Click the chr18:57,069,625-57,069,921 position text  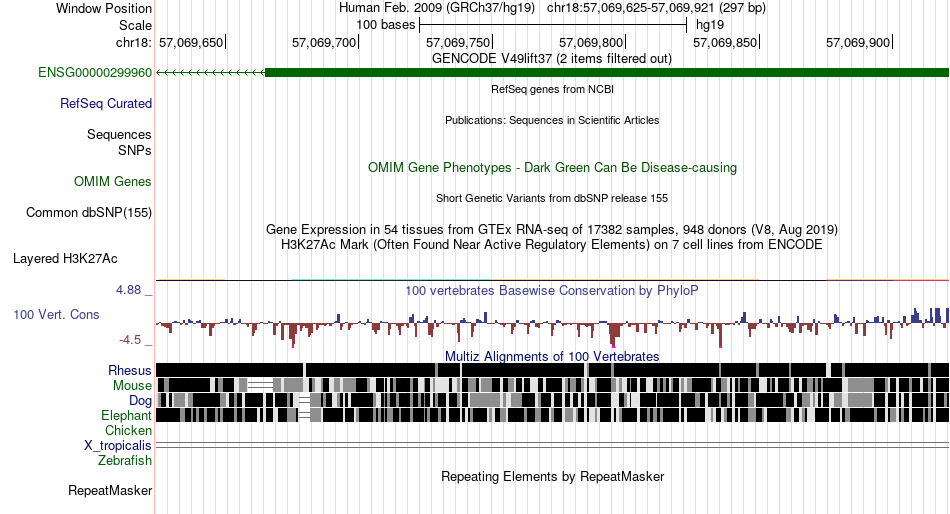tap(656, 8)
